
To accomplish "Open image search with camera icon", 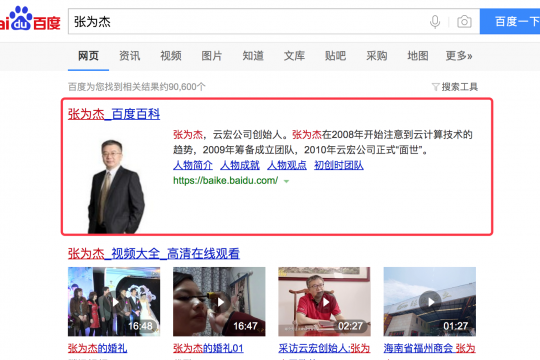I will tap(464, 22).
